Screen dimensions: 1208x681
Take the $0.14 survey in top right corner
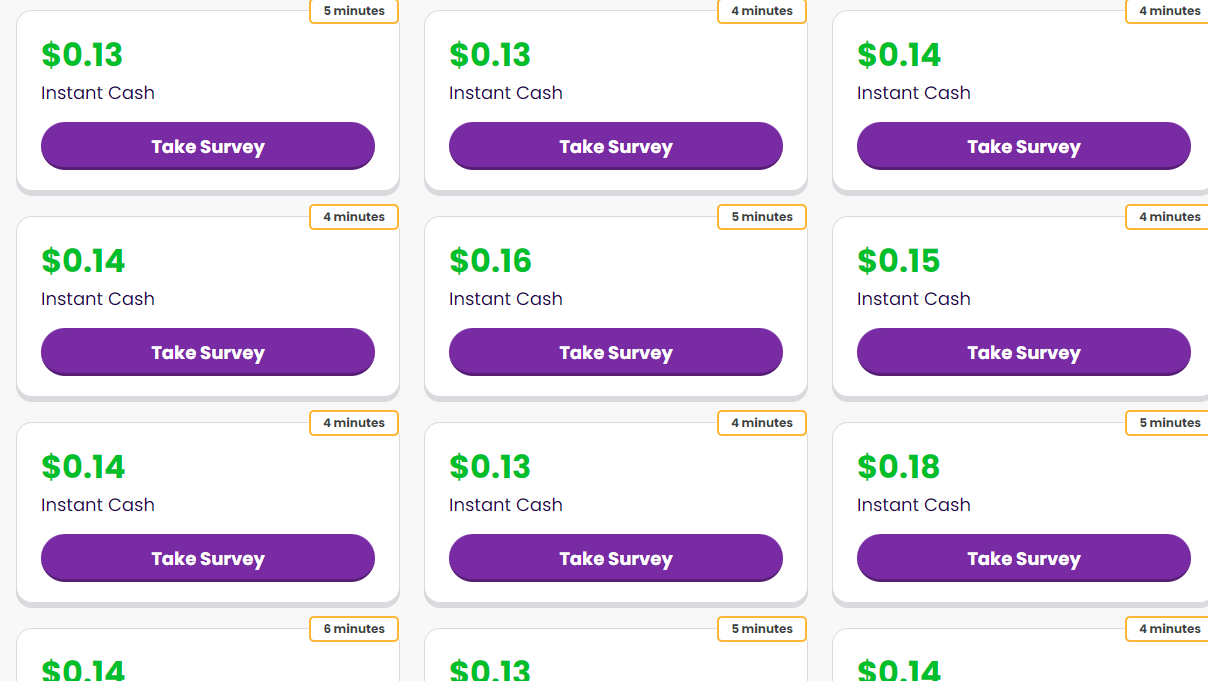1023,145
